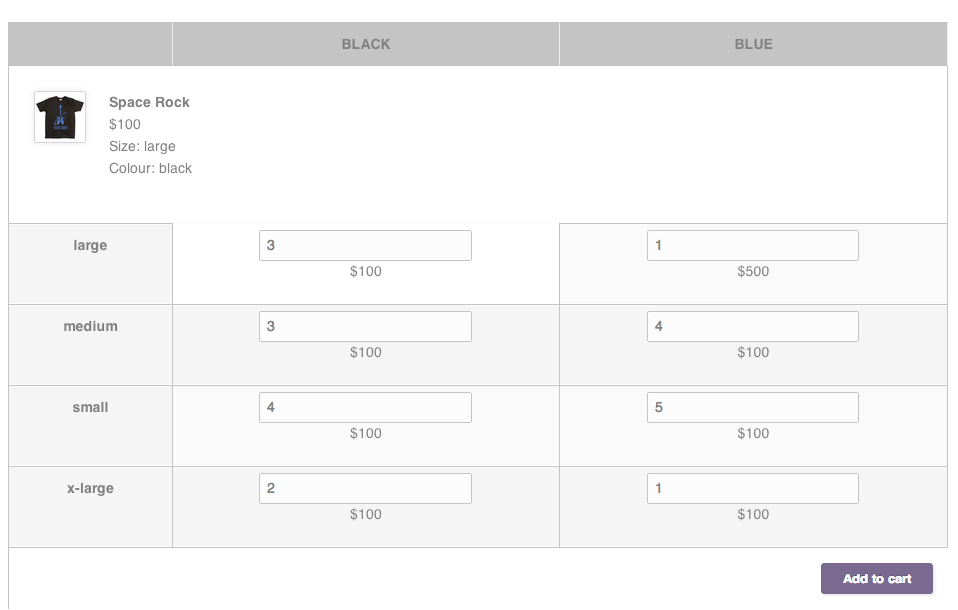The width and height of the screenshot is (958, 610).
Task: Select the medium blue quantity input
Action: (x=753, y=326)
